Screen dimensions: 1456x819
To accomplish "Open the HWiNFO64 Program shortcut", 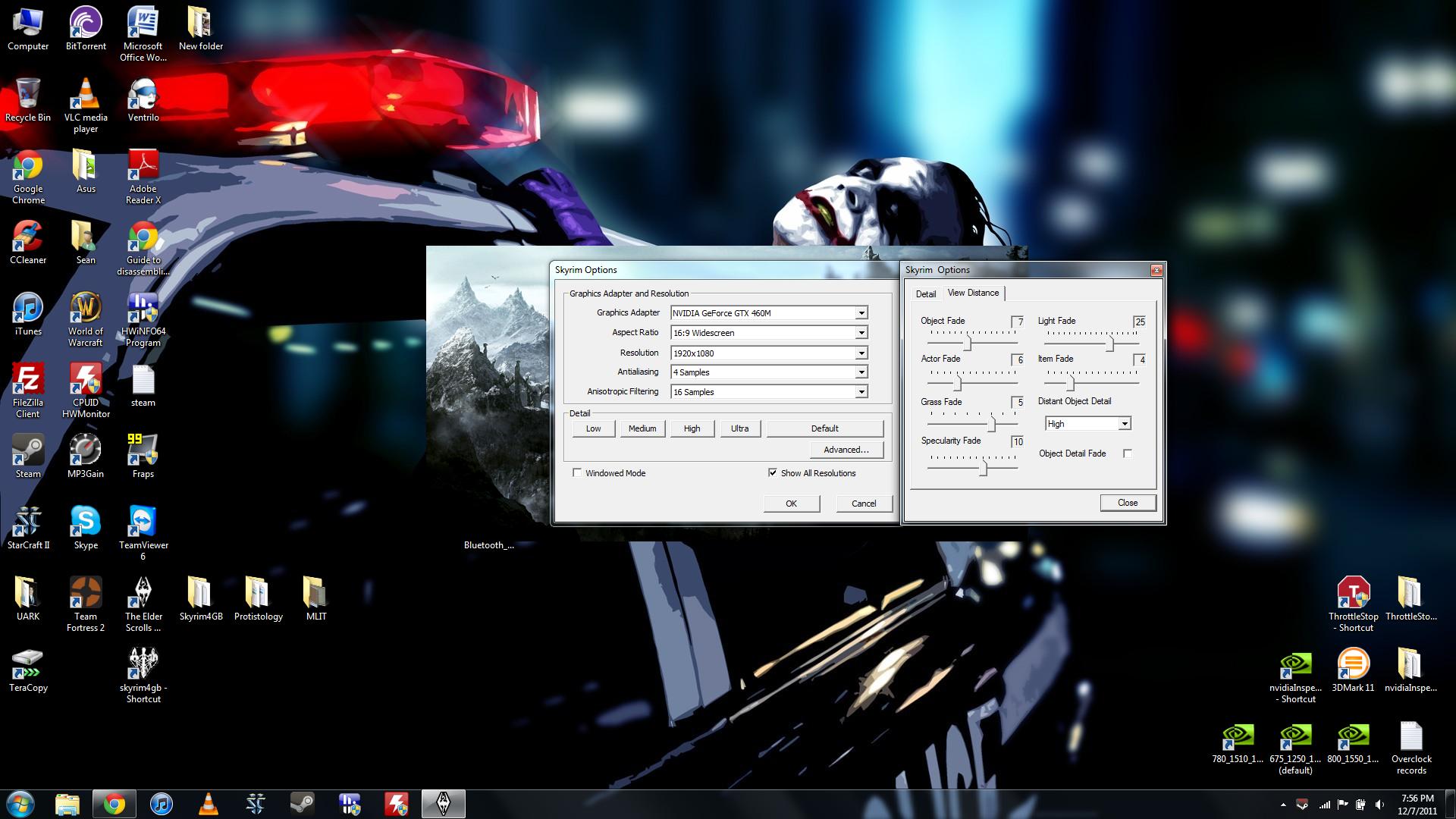I will [x=143, y=319].
